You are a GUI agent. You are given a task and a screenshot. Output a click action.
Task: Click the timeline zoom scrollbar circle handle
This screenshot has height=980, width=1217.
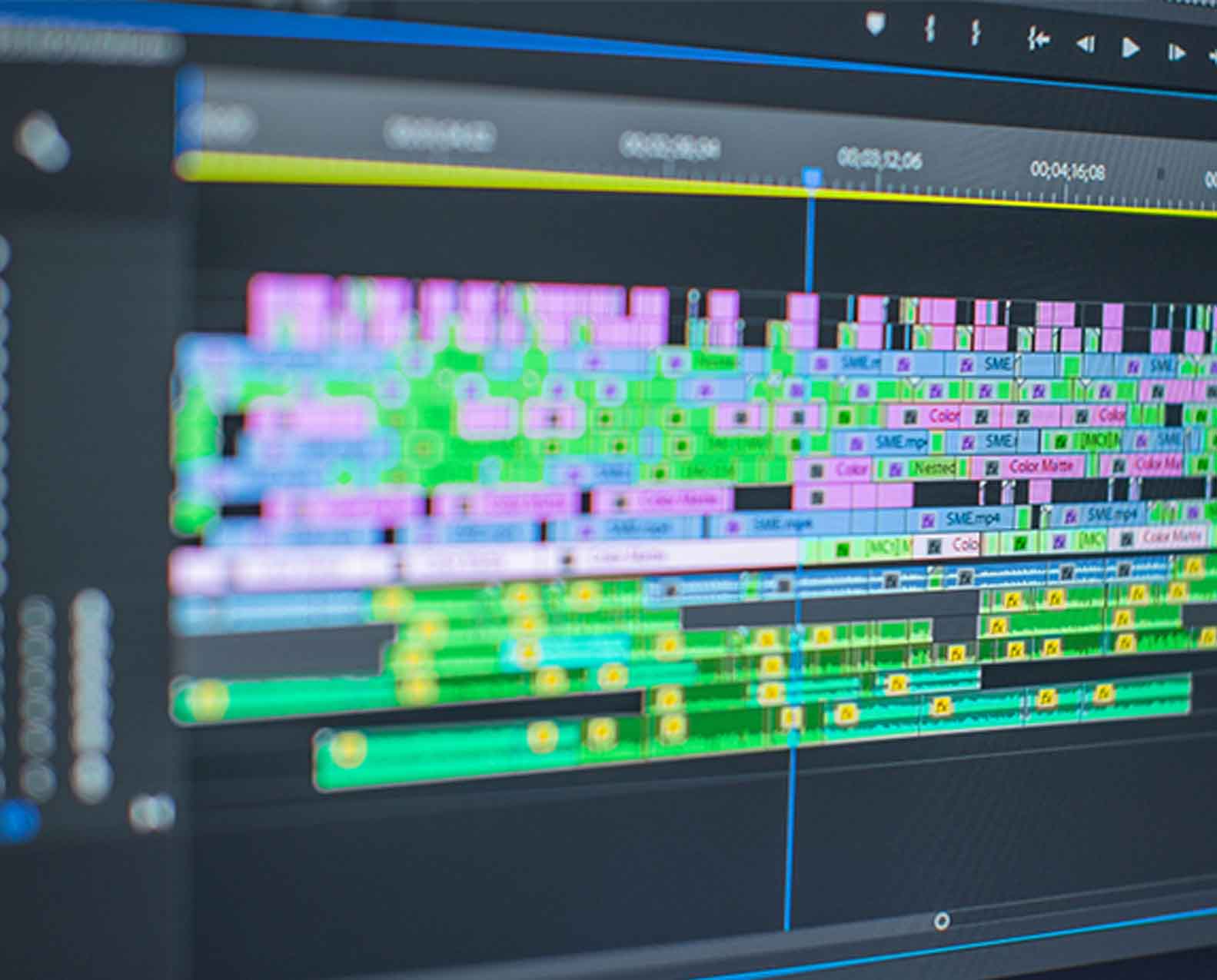pos(941,920)
